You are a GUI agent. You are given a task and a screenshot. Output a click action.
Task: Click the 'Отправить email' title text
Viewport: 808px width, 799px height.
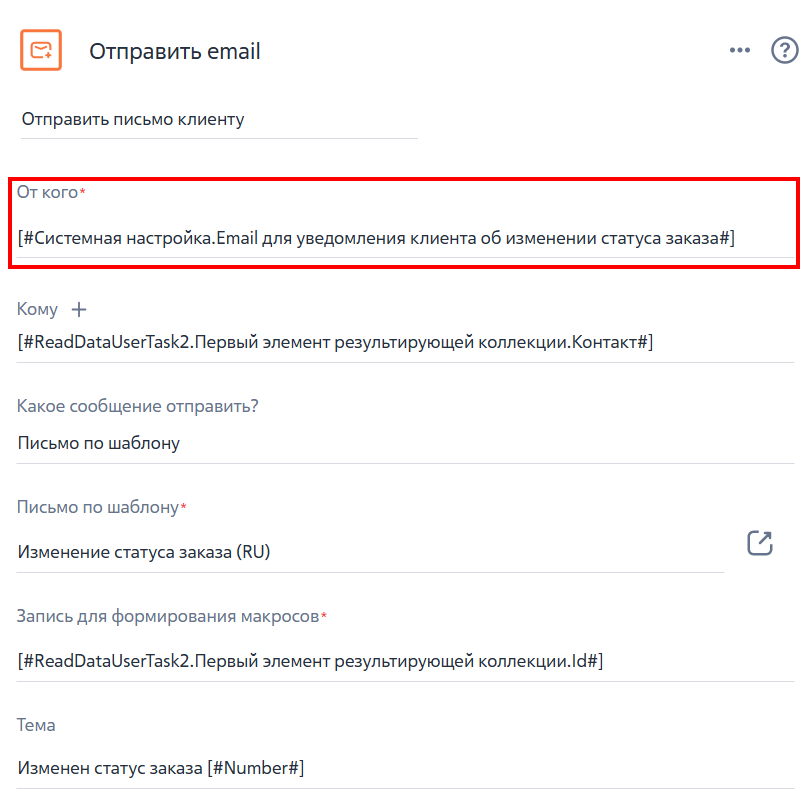pyautogui.click(x=175, y=52)
